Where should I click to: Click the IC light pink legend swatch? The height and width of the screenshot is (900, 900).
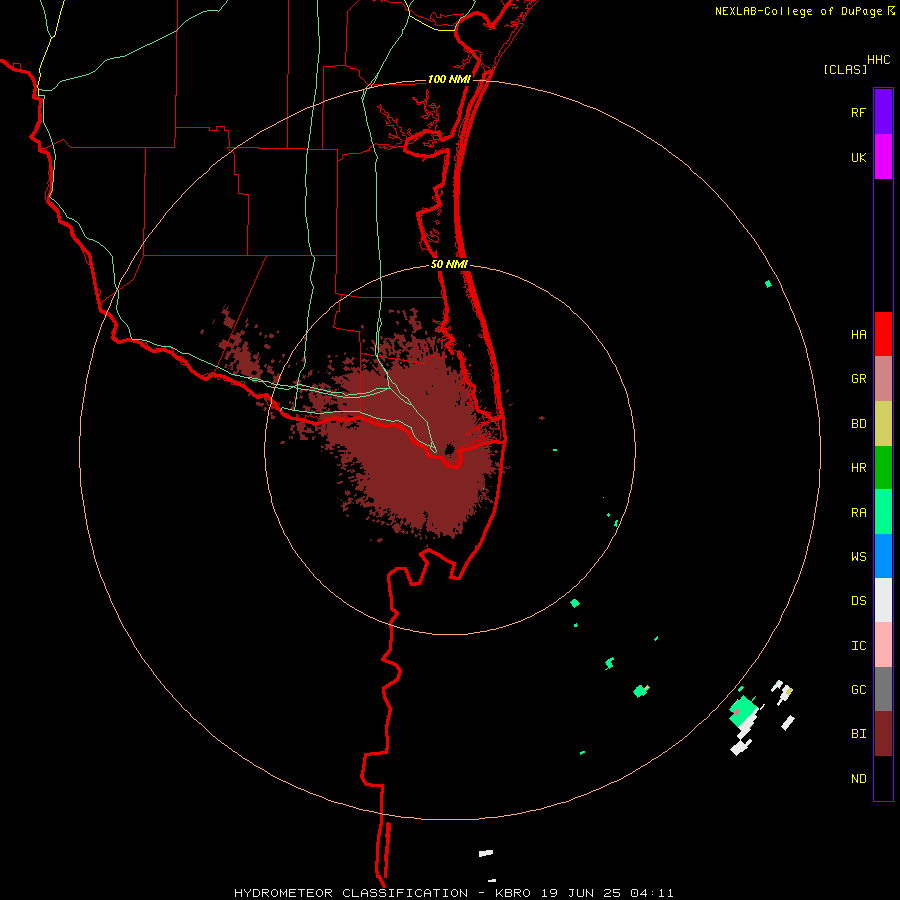[x=883, y=645]
